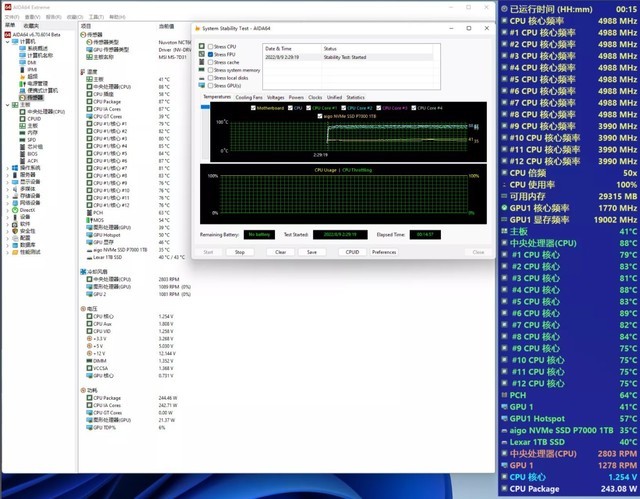Open the 电源管理 power icon

(x=22, y=83)
